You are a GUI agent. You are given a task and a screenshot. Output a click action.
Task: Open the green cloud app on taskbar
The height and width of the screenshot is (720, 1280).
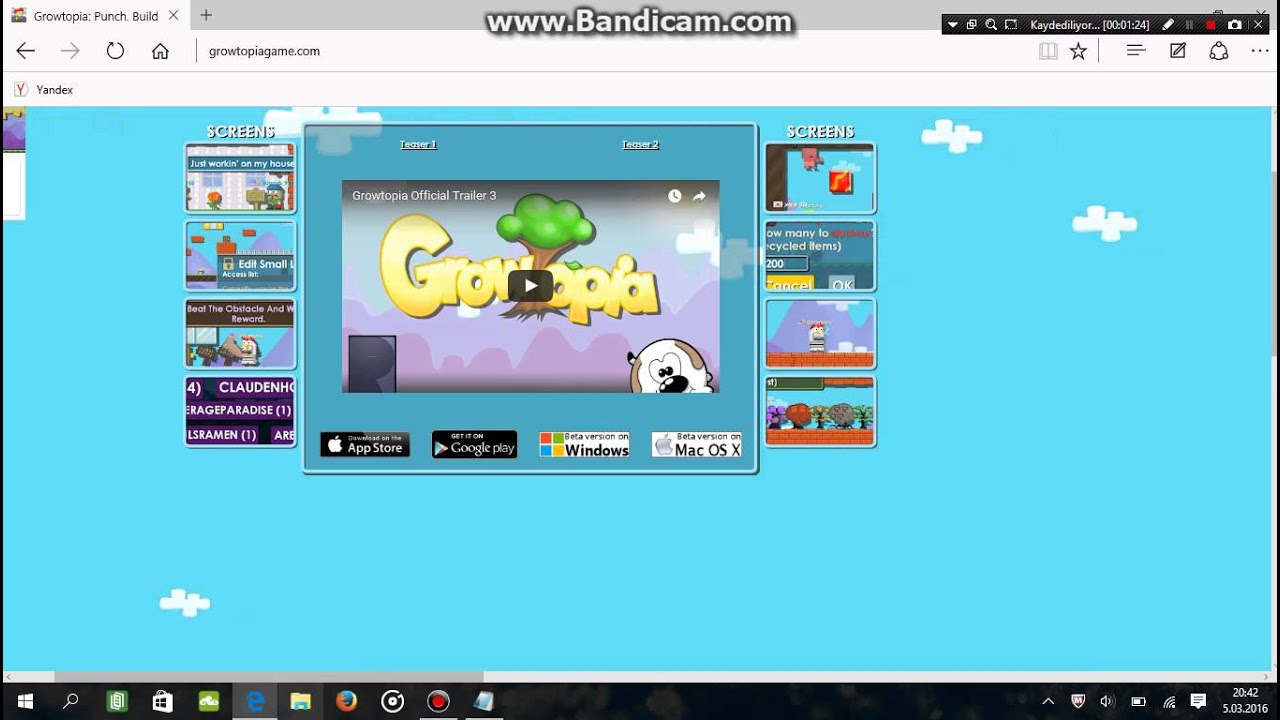(x=209, y=701)
